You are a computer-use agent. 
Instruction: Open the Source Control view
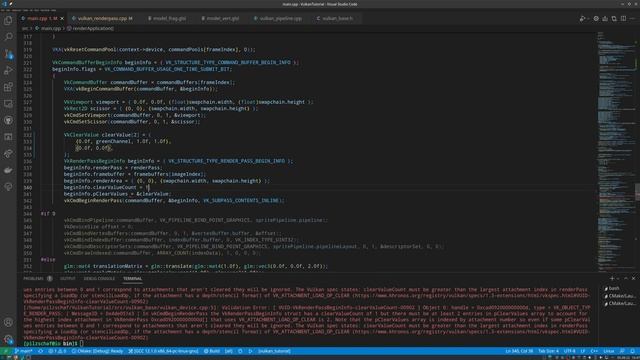tap(8, 54)
